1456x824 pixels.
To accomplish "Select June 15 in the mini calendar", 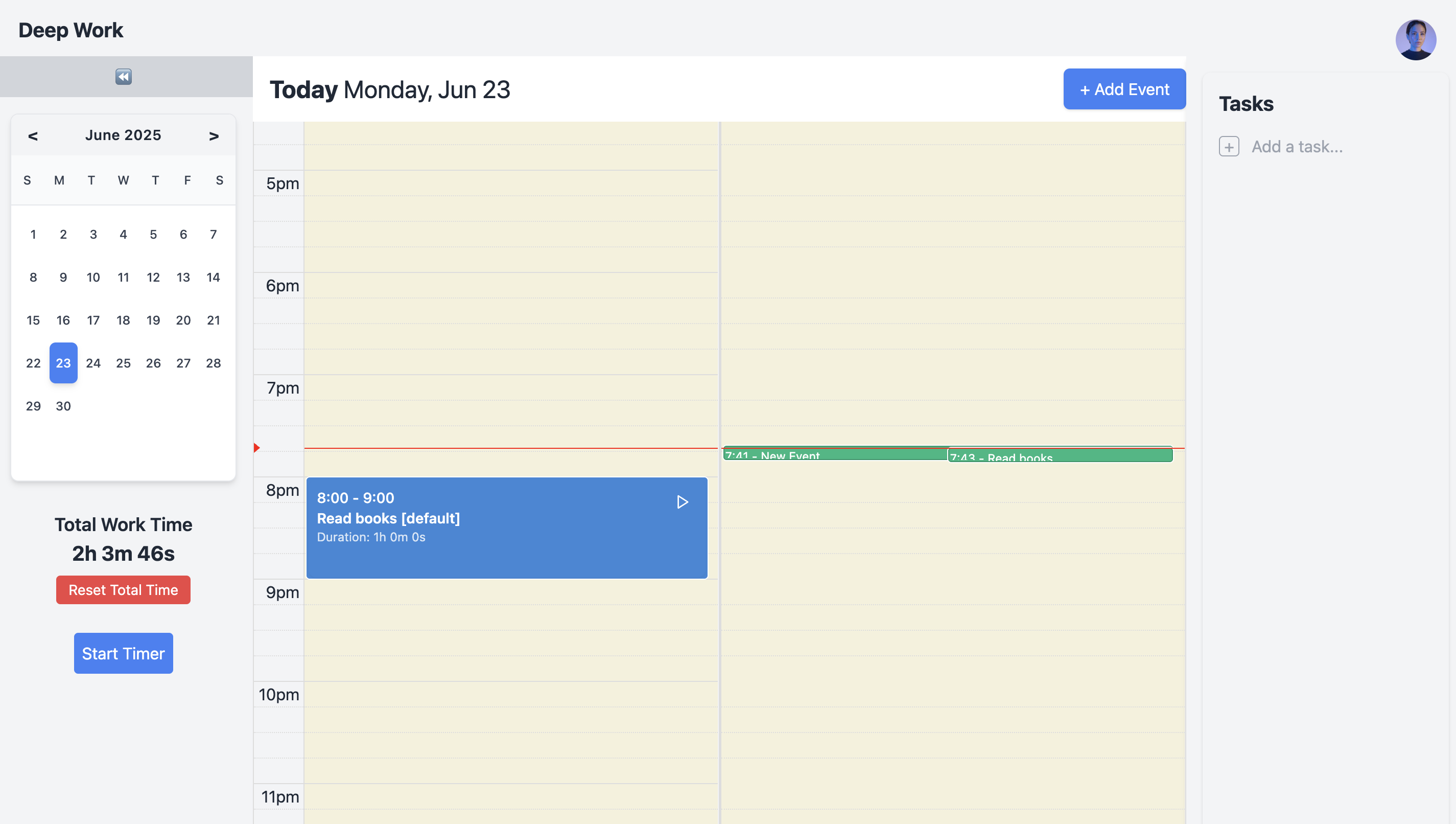I will pos(33,321).
